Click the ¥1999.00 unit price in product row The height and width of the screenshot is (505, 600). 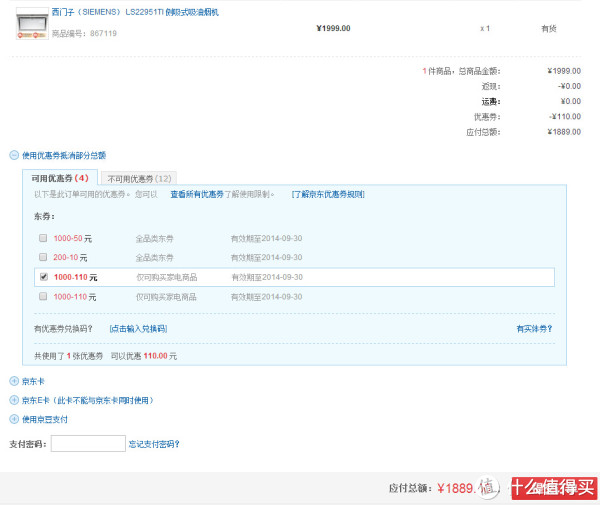tap(333, 28)
